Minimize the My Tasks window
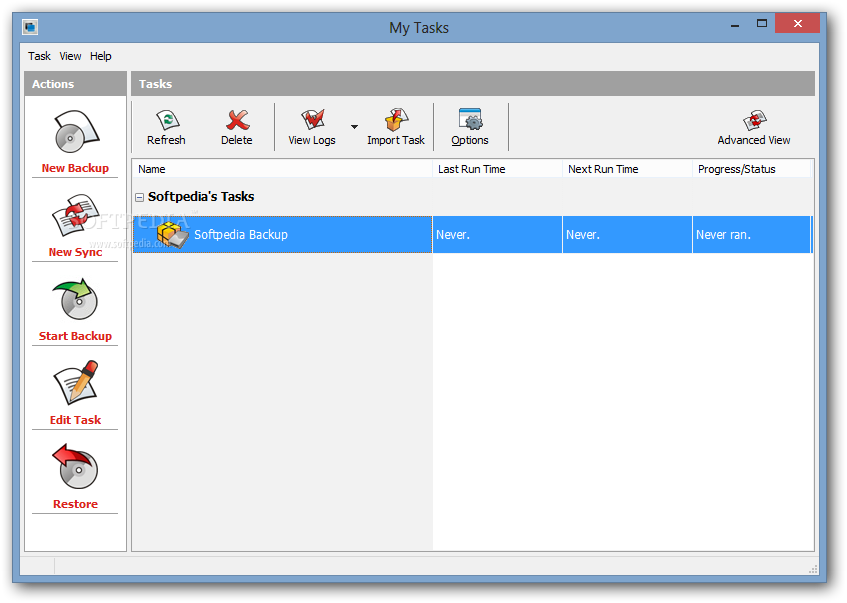847x603 pixels. 735,24
